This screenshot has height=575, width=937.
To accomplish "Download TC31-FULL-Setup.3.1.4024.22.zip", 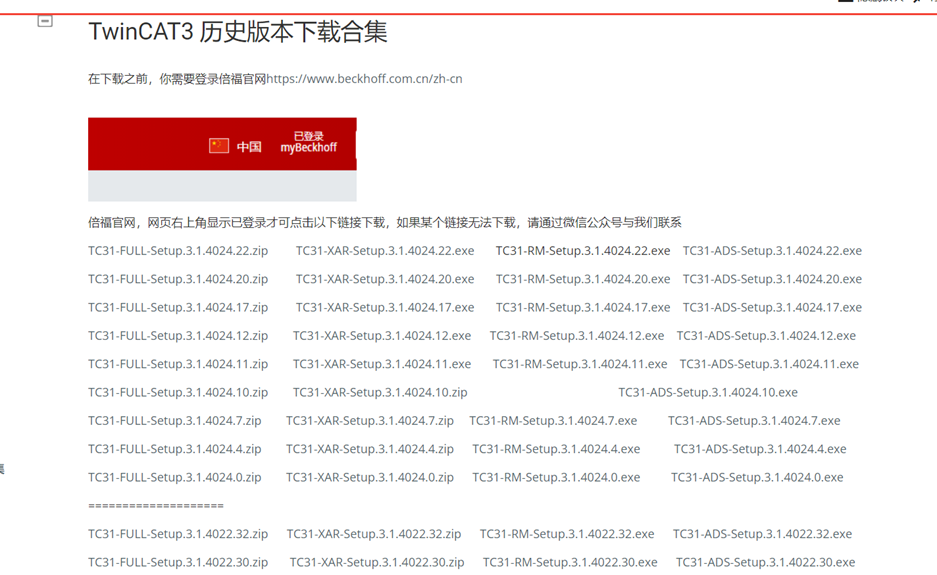I will pos(178,251).
